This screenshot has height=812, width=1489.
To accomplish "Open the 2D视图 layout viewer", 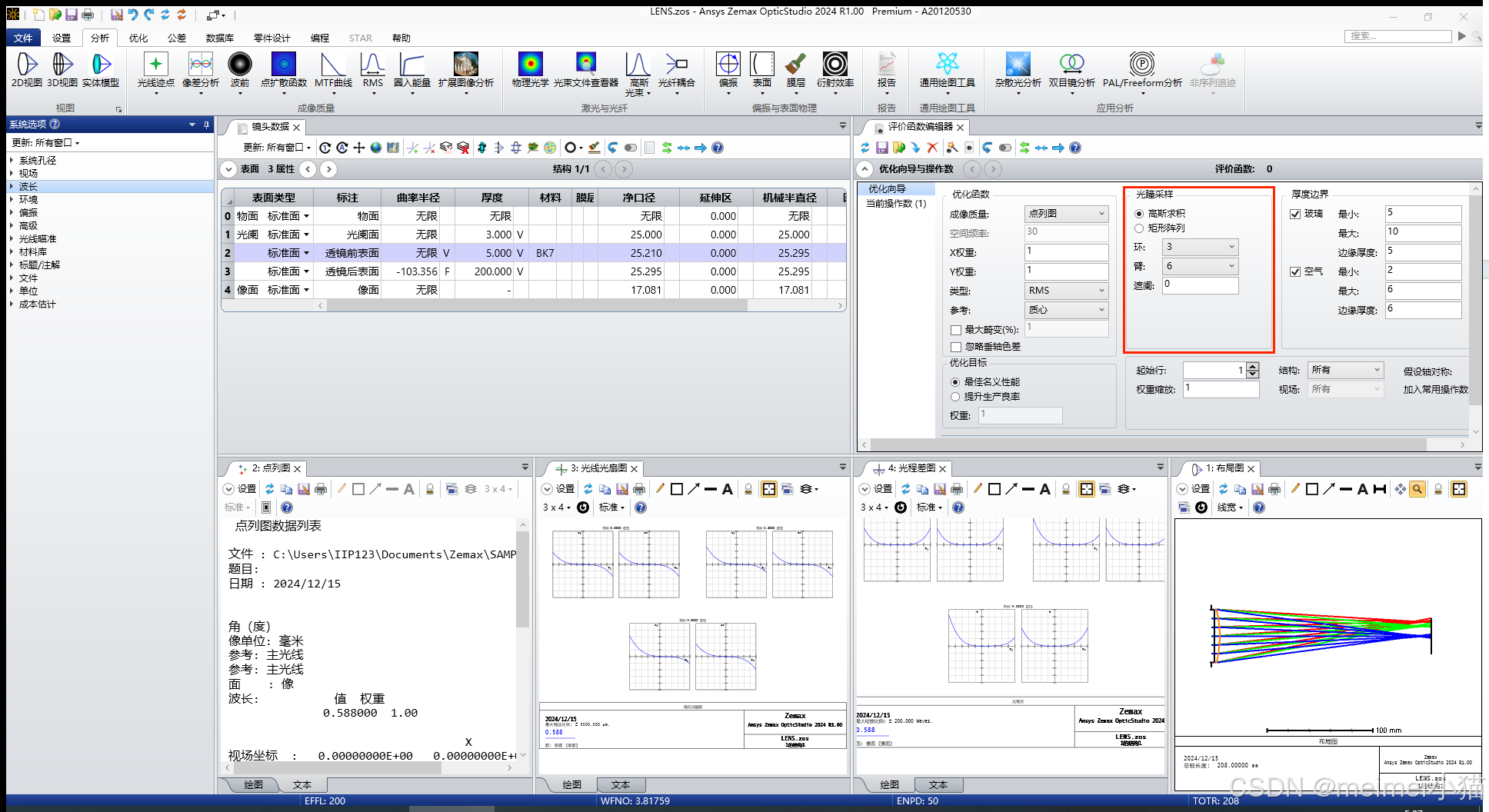I will [27, 70].
